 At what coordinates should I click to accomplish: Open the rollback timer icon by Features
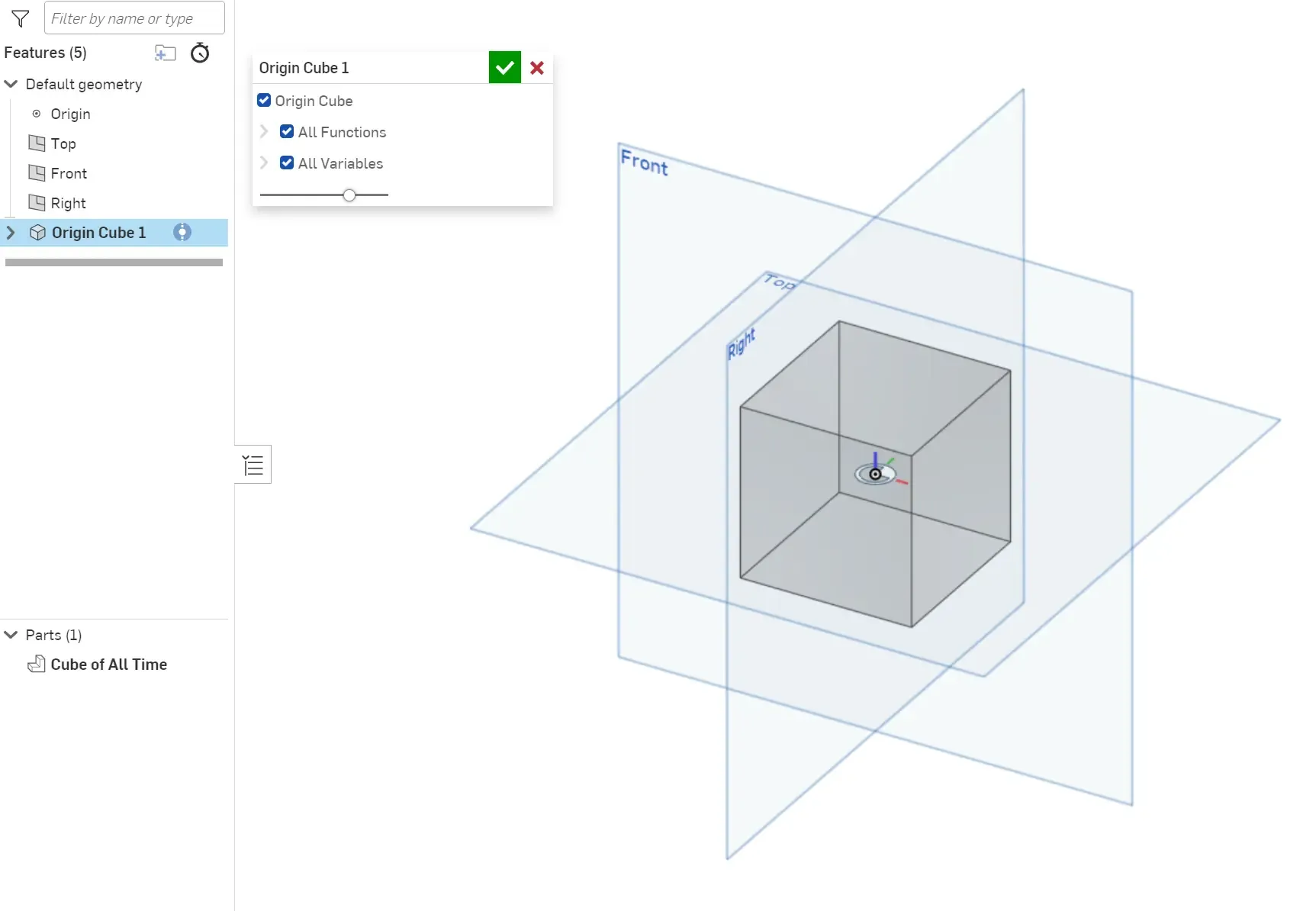[x=200, y=53]
